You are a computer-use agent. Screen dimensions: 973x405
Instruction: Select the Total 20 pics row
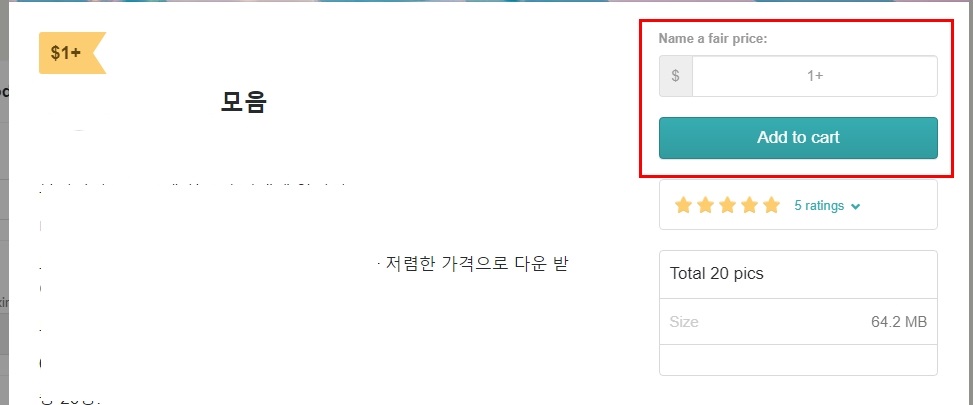798,274
